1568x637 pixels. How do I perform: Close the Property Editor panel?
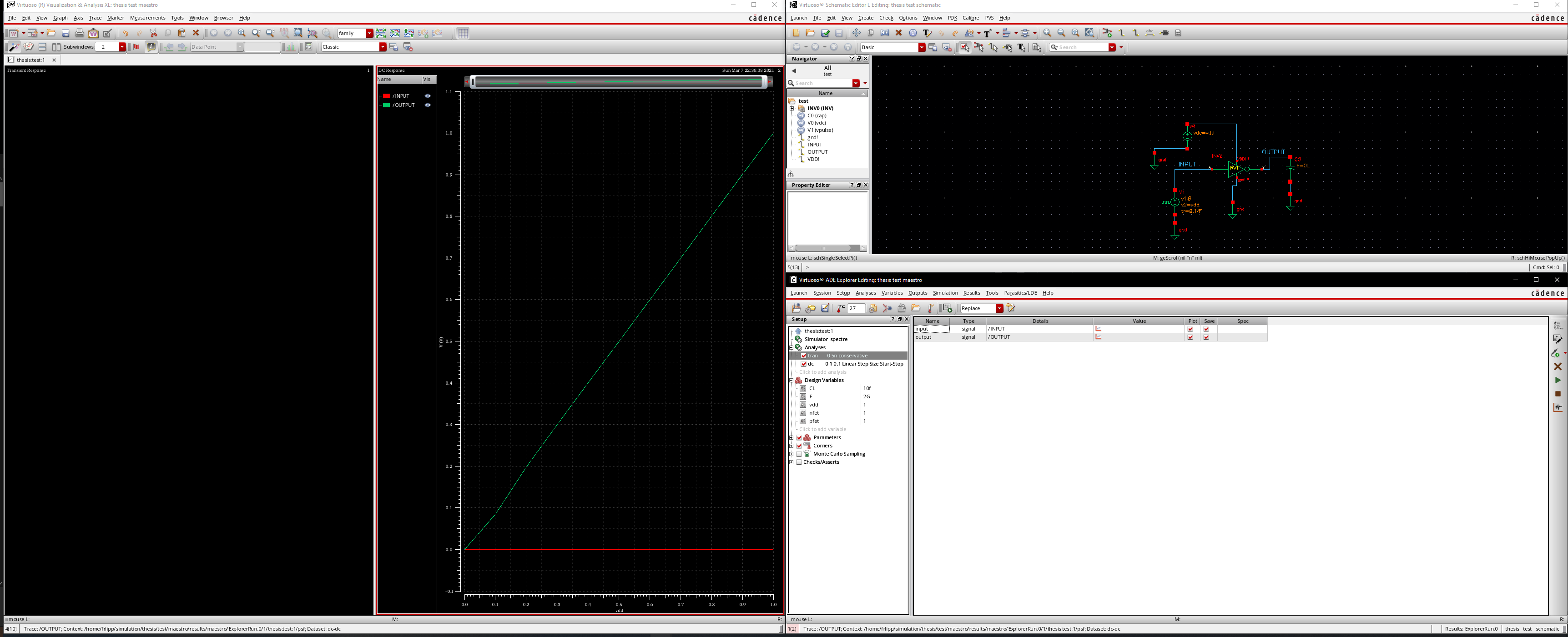tap(866, 186)
